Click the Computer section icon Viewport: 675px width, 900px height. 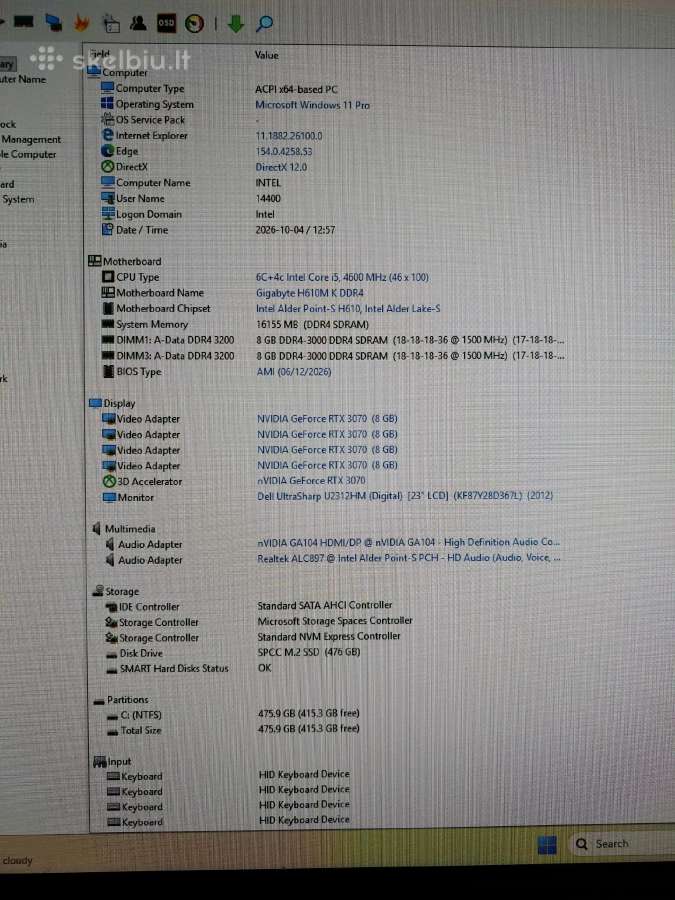(94, 72)
